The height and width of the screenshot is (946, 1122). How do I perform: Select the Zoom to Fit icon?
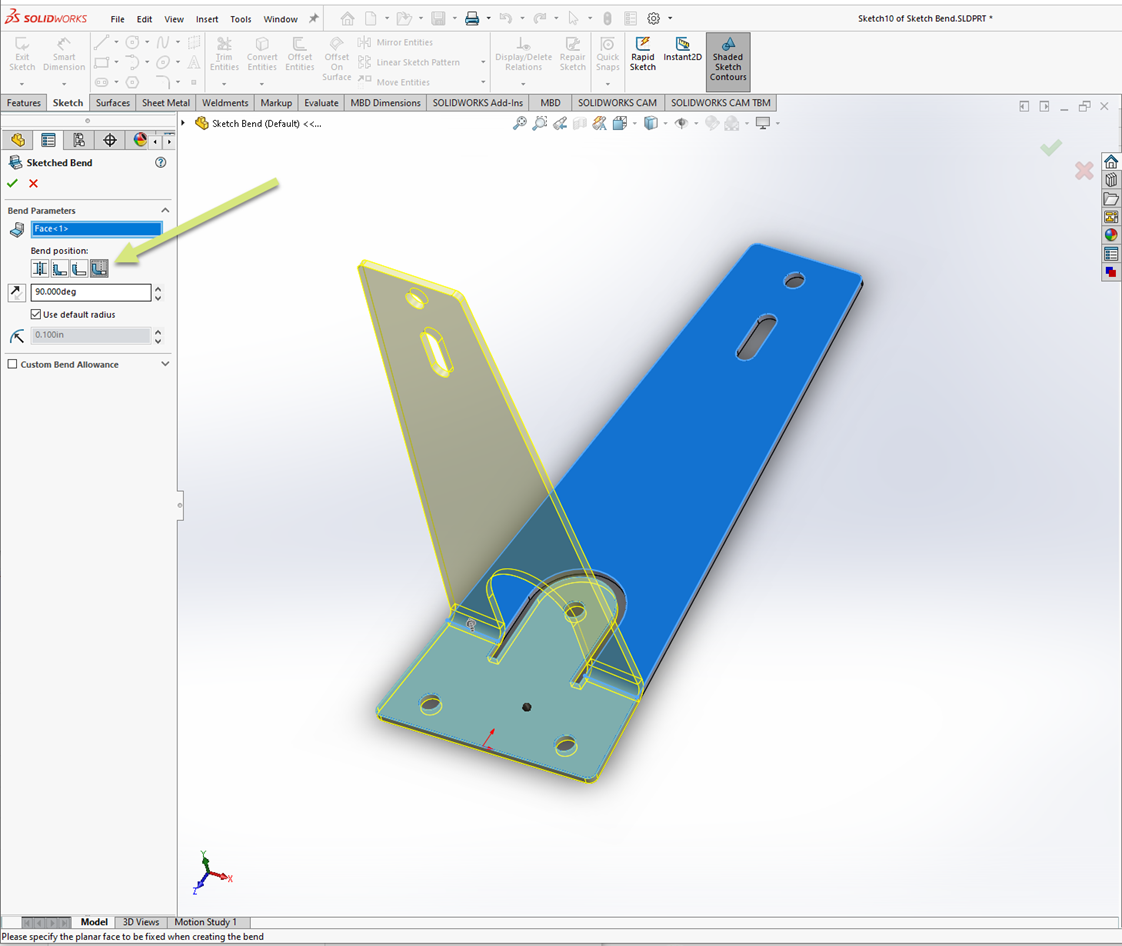point(521,123)
